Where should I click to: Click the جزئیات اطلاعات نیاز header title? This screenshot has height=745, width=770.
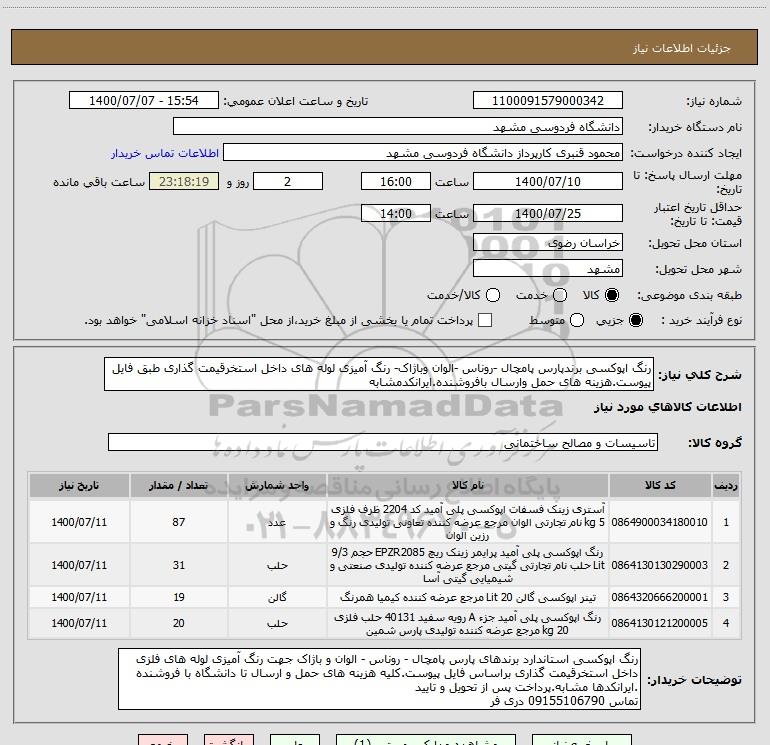(681, 48)
